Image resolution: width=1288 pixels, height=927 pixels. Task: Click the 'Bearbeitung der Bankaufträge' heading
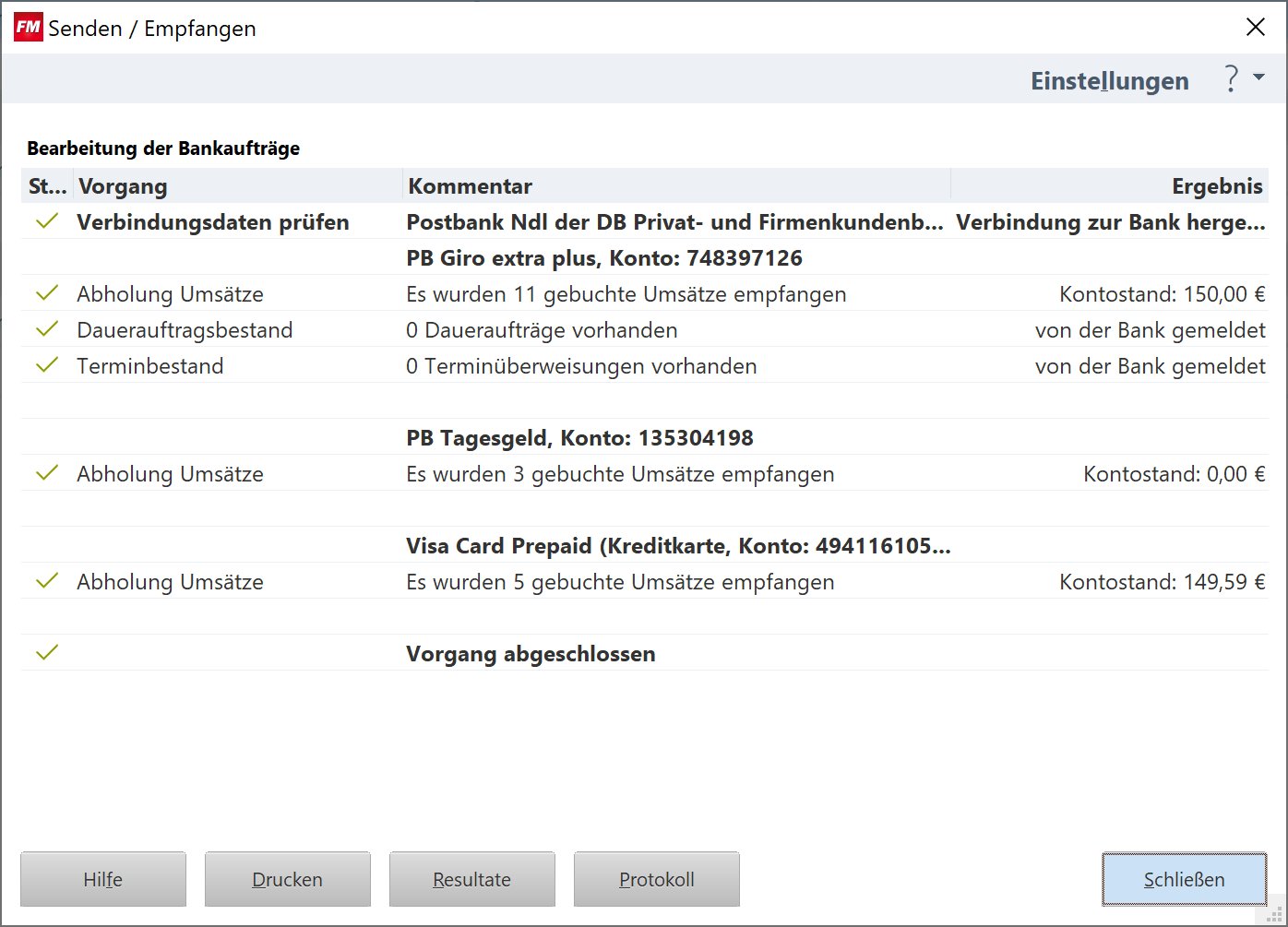(x=163, y=149)
